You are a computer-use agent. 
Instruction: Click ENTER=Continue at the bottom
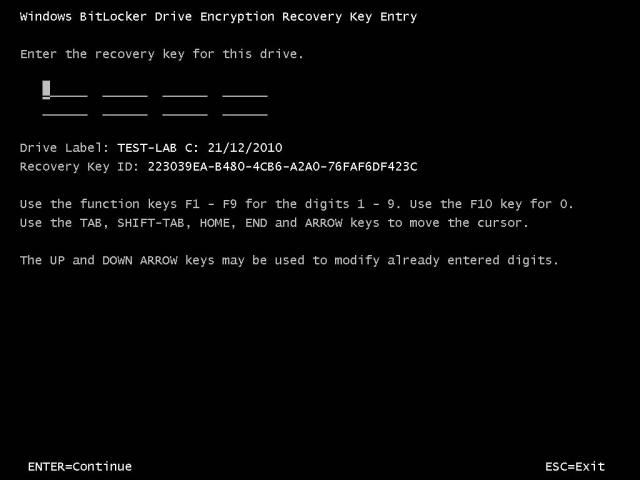(x=80, y=467)
